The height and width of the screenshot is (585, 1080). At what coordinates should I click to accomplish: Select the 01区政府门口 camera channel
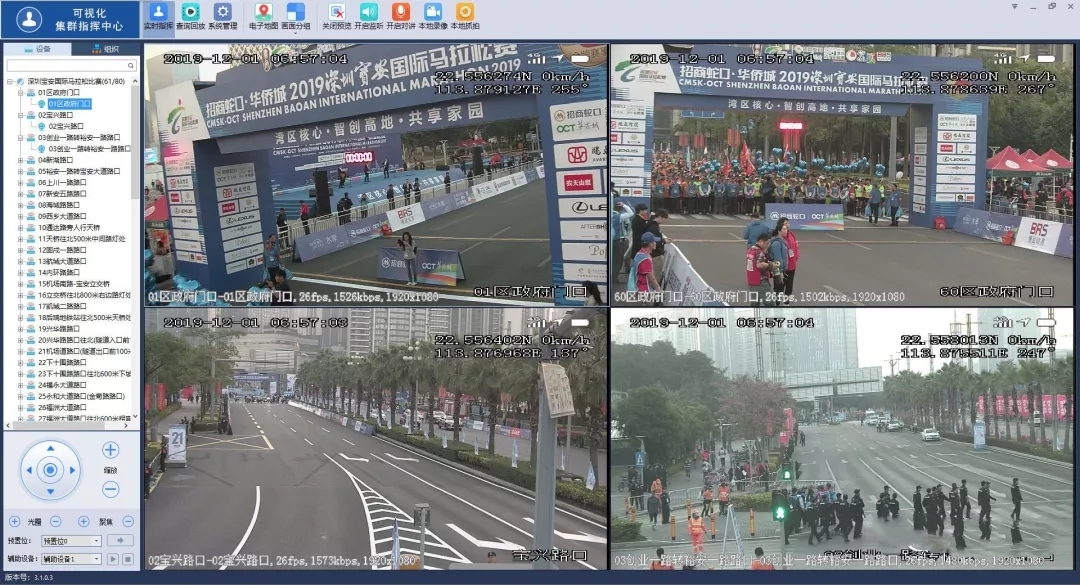click(x=69, y=104)
